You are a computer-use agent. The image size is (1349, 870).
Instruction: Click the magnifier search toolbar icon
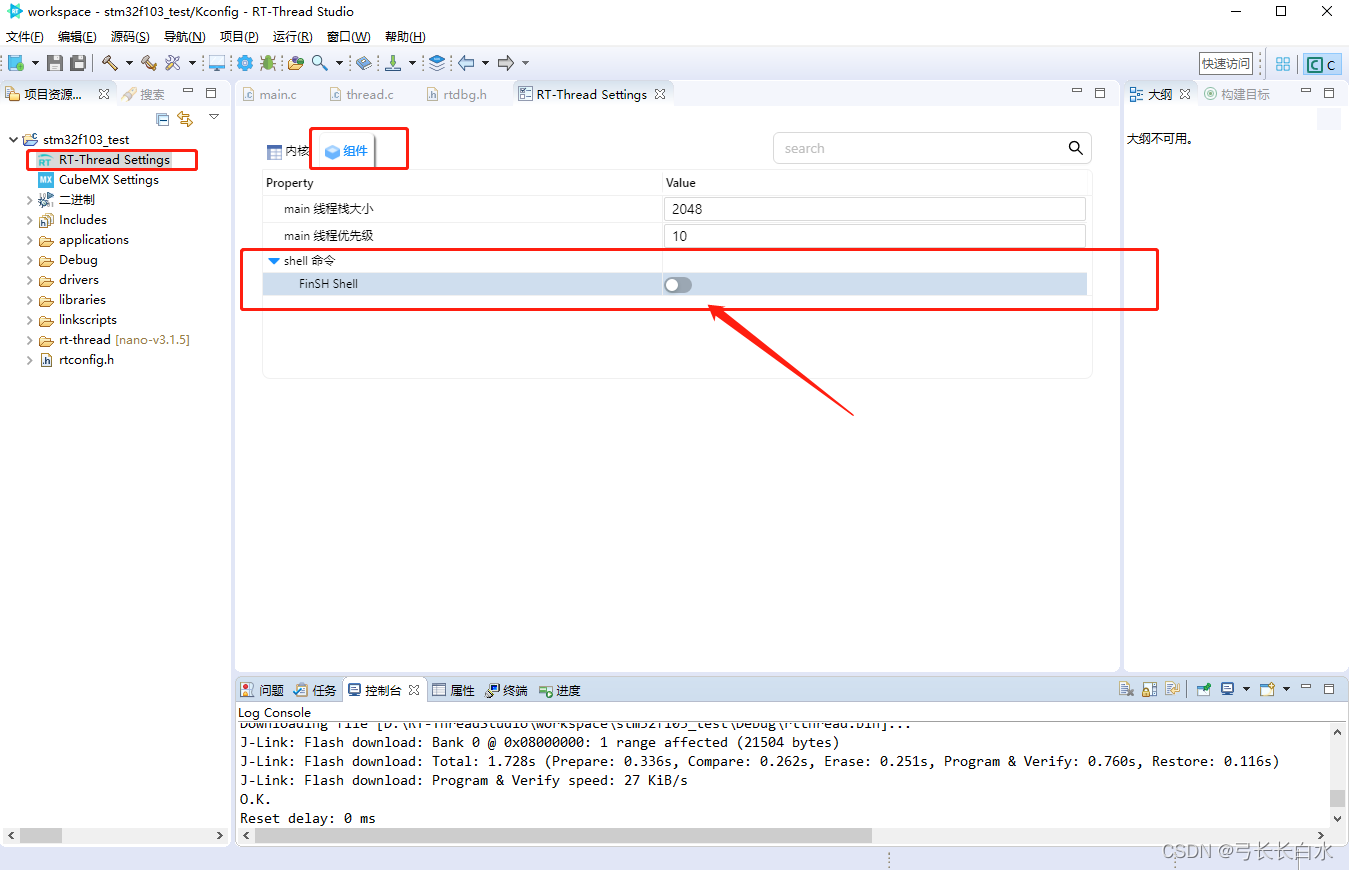tap(320, 63)
